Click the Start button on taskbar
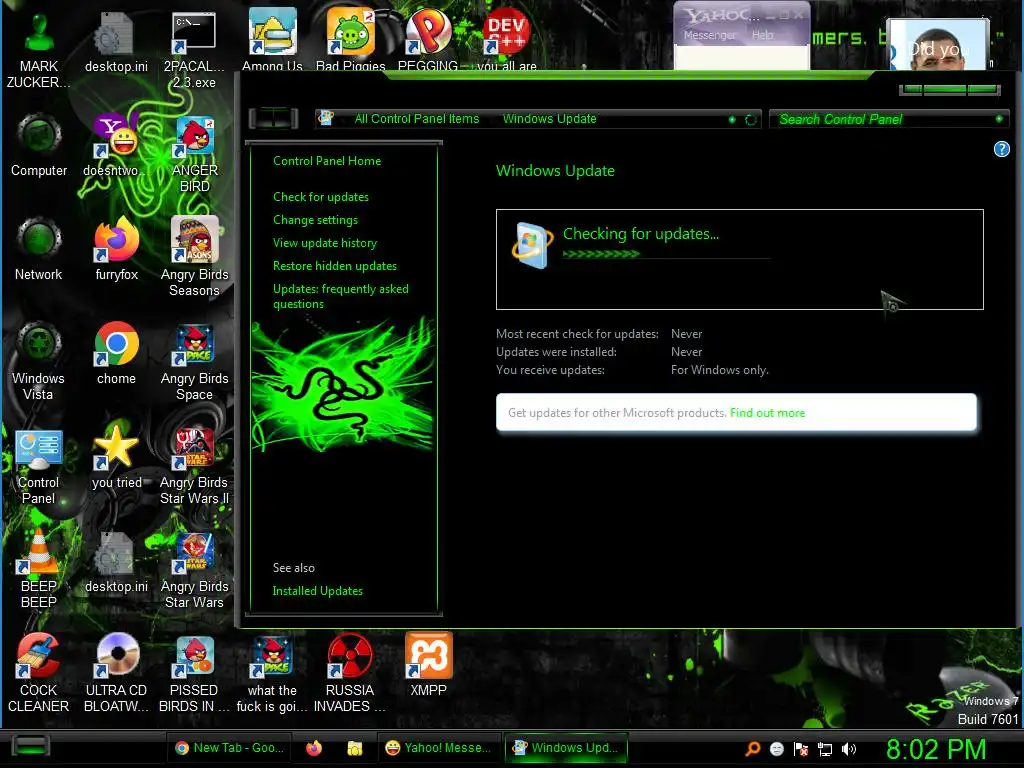This screenshot has width=1024, height=768. coord(31,746)
